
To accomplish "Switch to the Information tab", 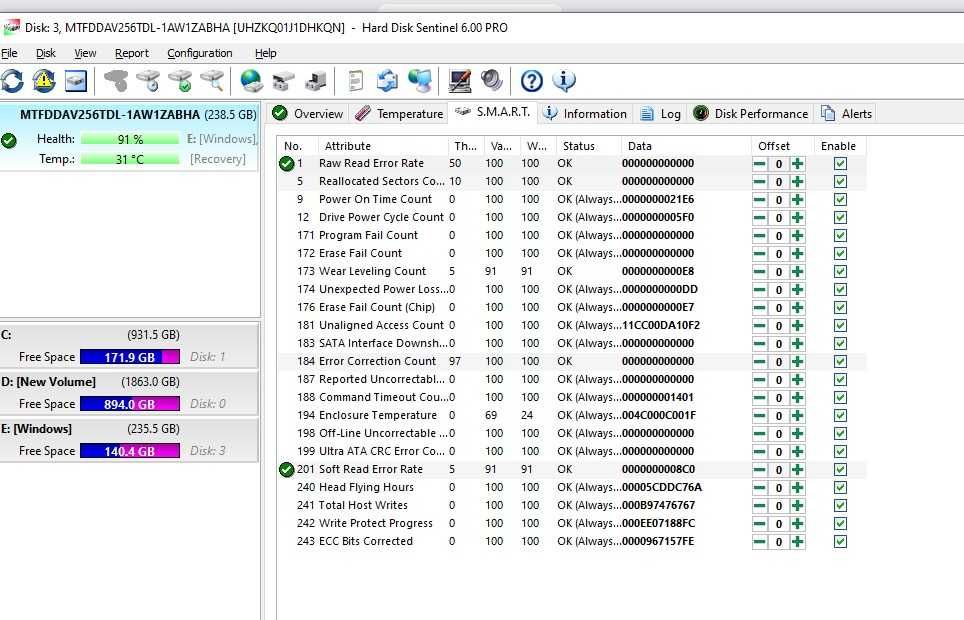I will [585, 114].
